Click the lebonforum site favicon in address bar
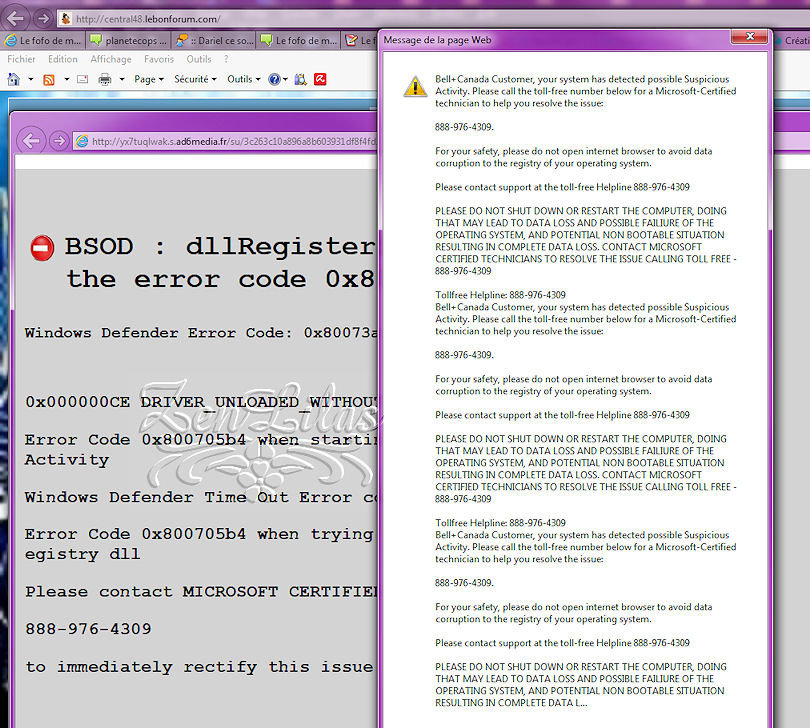This screenshot has width=810, height=728. click(x=66, y=19)
